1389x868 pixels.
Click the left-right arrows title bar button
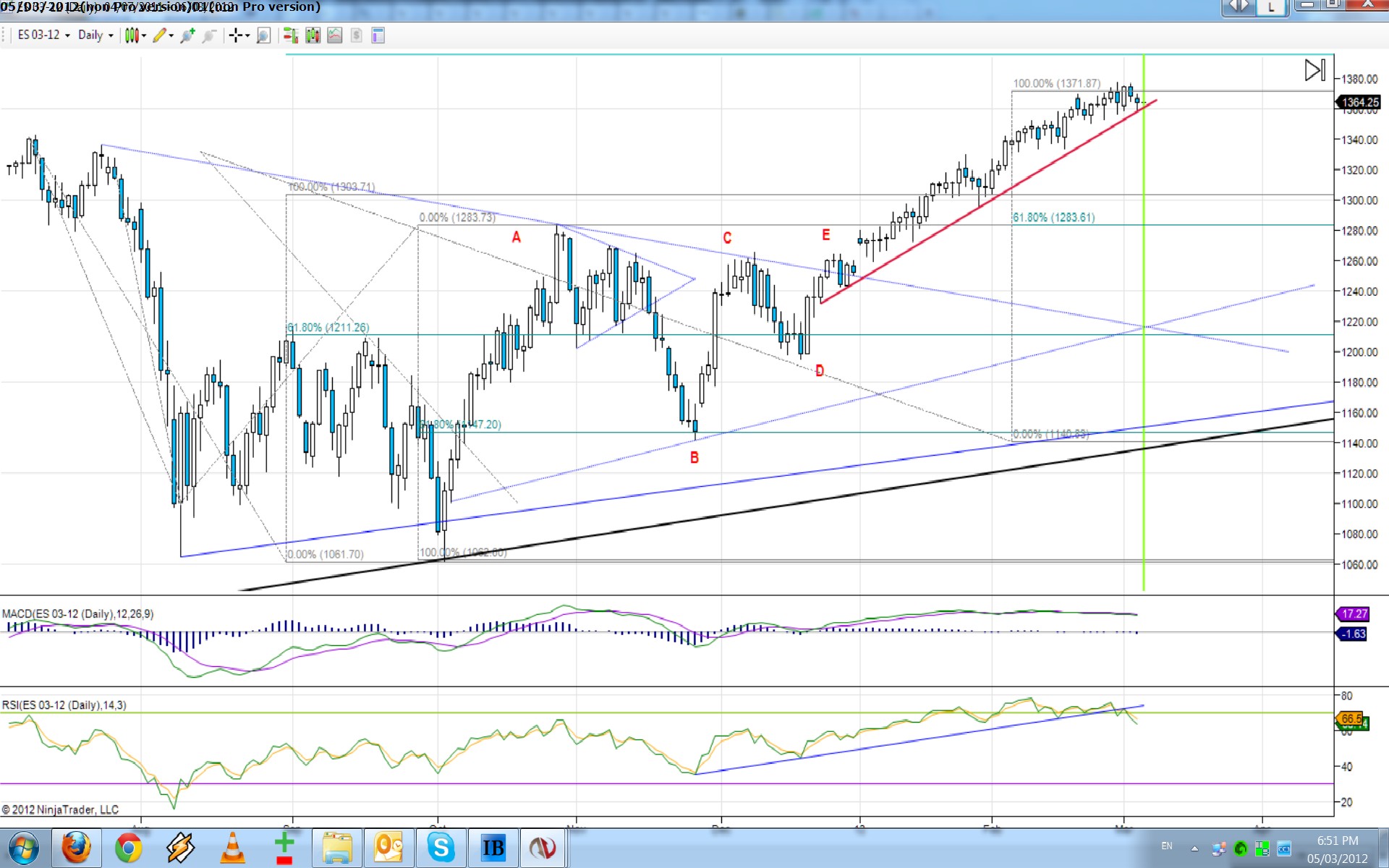click(x=1239, y=7)
